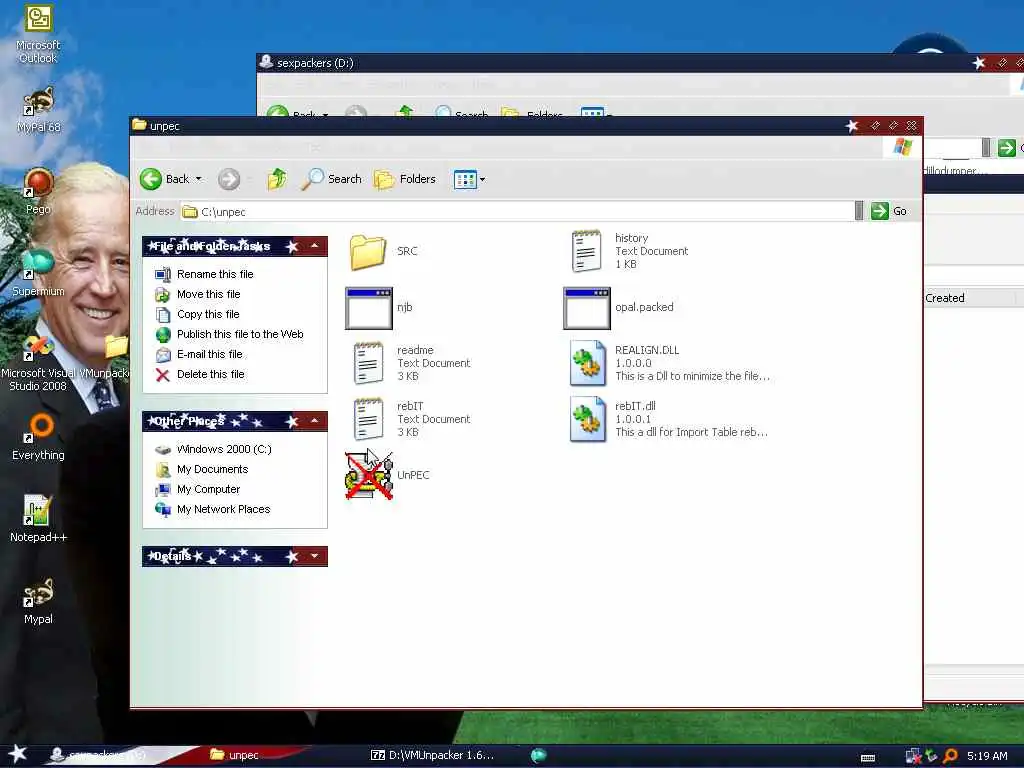The image size is (1024, 768).
Task: Click the address bar showing C:\unpec
Action: (x=516, y=212)
